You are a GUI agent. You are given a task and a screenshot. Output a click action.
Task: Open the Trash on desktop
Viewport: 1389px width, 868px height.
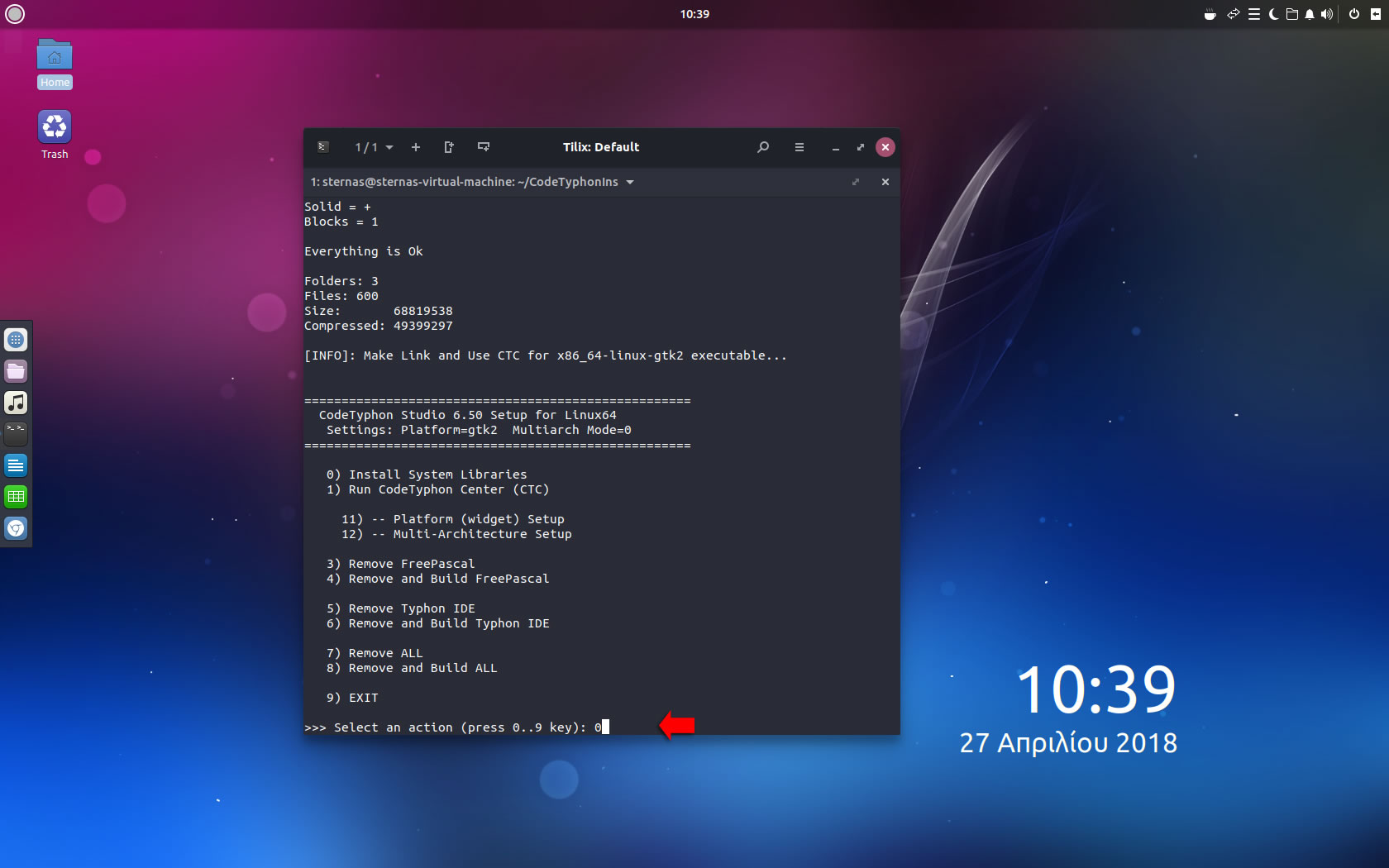[55, 135]
